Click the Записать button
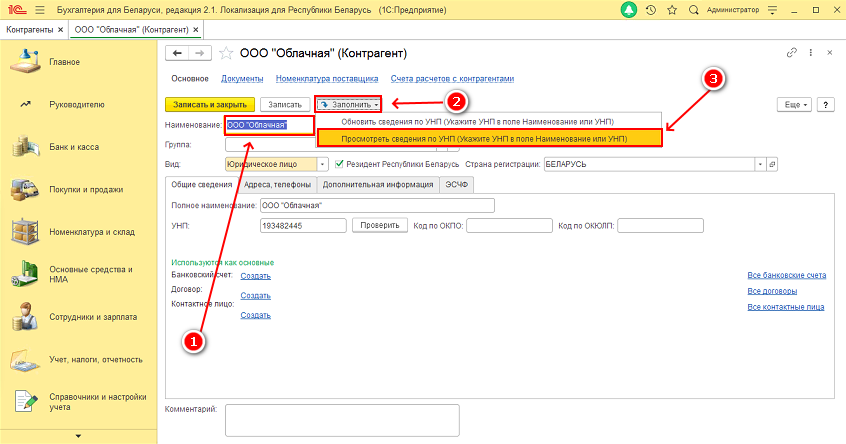The width and height of the screenshot is (846, 444). pyautogui.click(x=285, y=105)
